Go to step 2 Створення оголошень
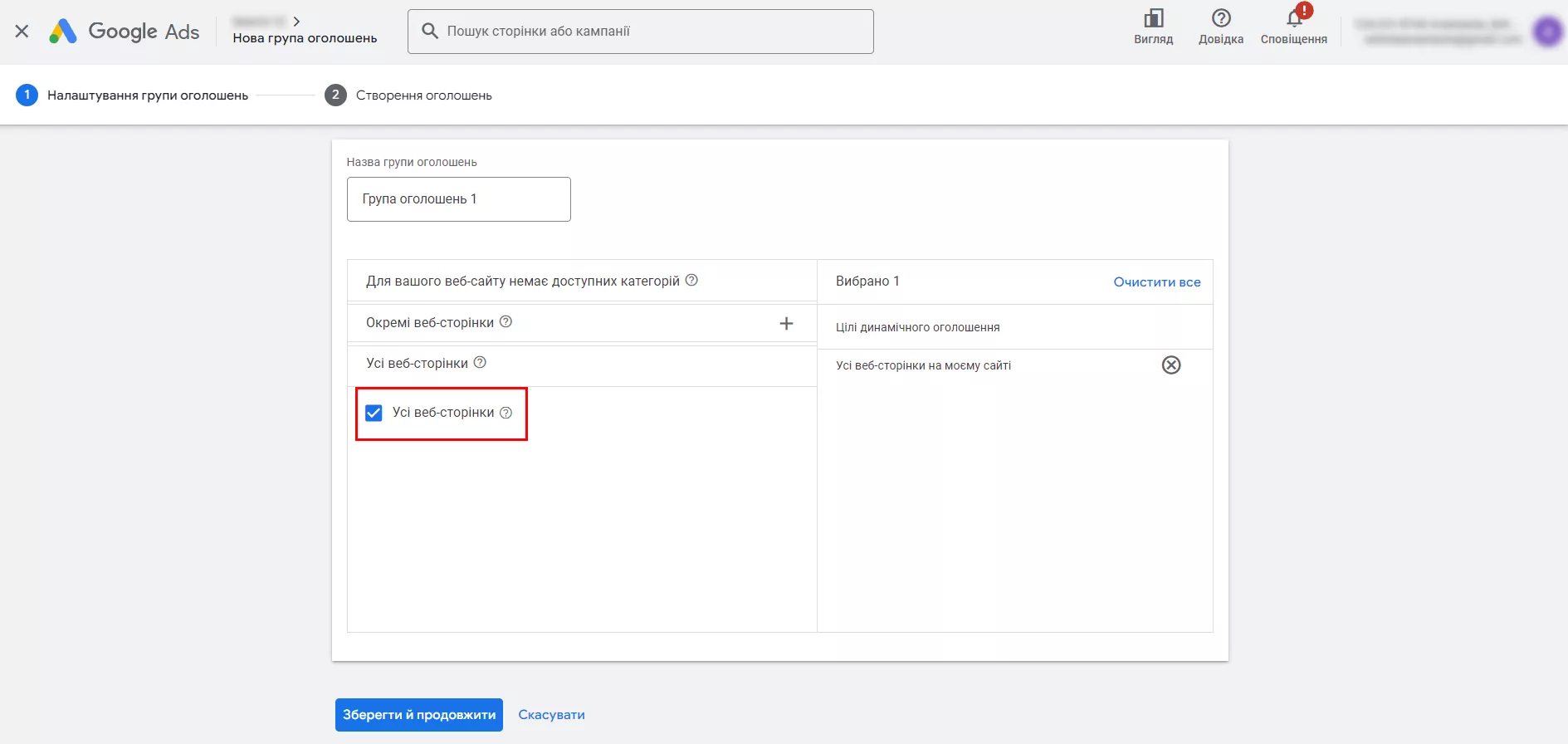The width and height of the screenshot is (1568, 744). 408,95
